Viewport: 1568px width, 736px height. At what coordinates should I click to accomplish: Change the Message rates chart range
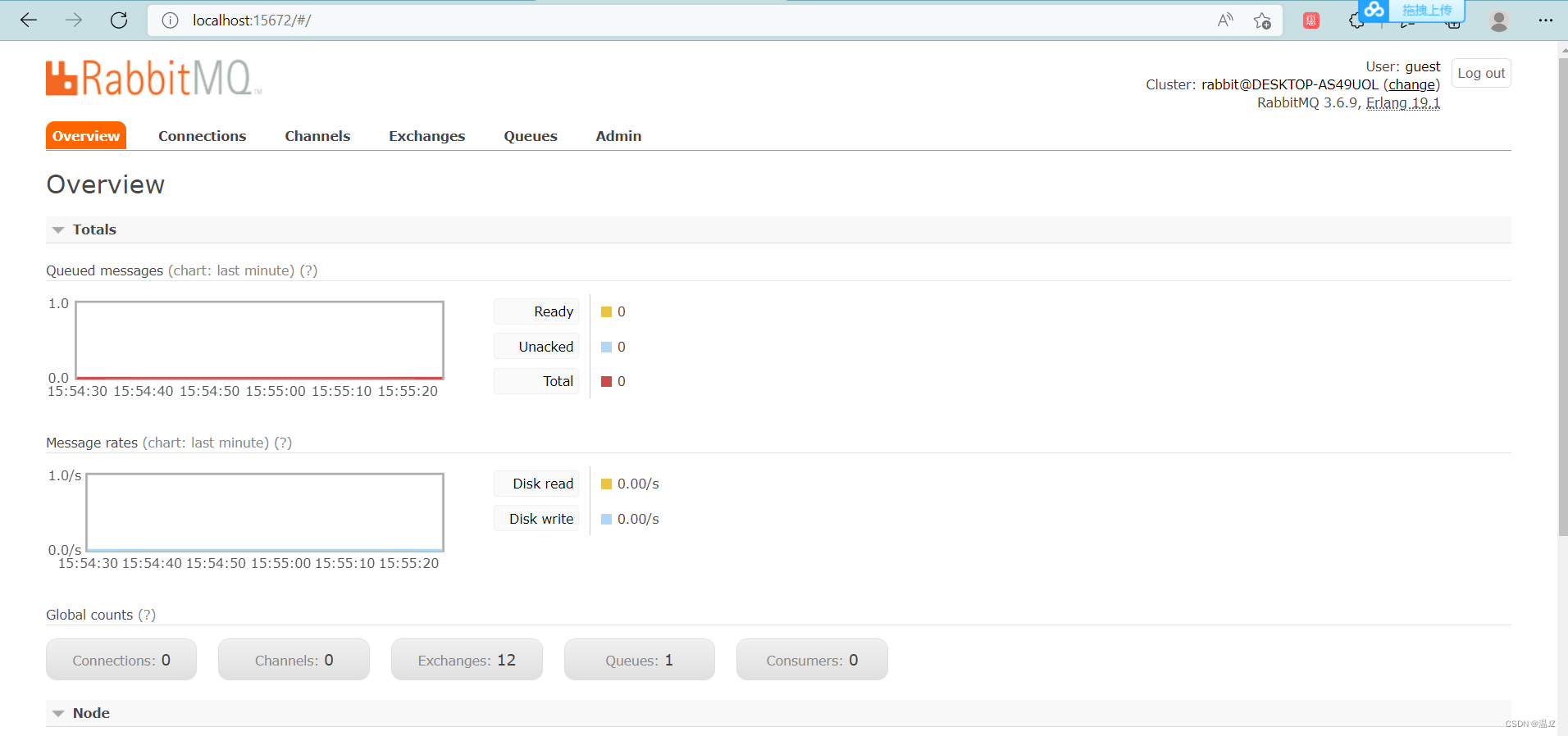(206, 443)
